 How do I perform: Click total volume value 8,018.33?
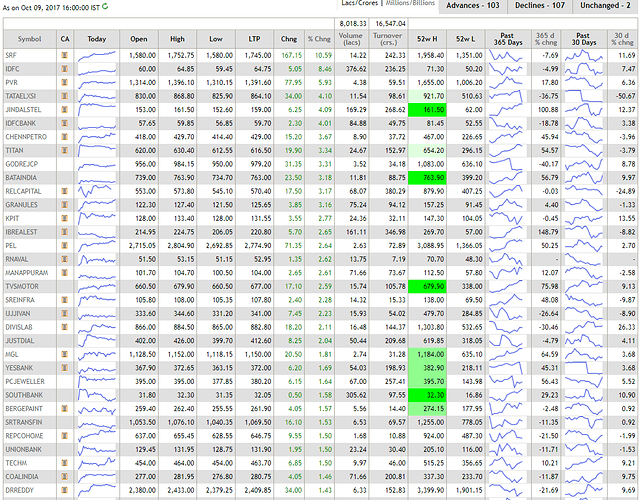tap(353, 23)
